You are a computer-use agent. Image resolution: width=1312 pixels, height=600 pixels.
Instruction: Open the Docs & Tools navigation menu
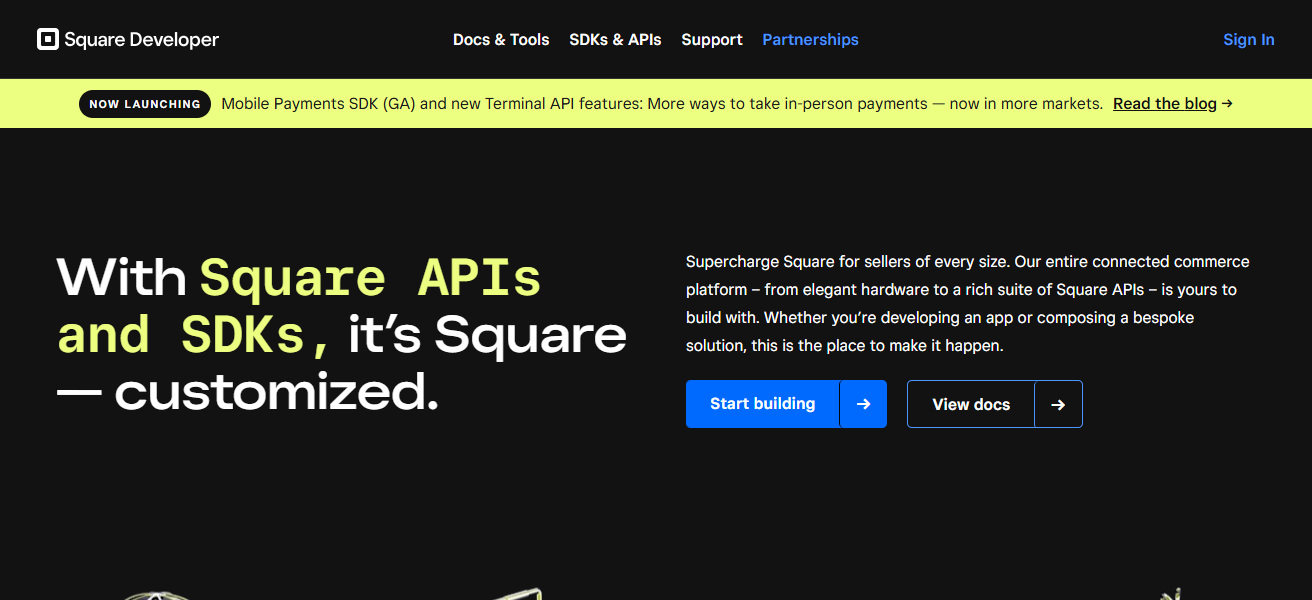501,39
